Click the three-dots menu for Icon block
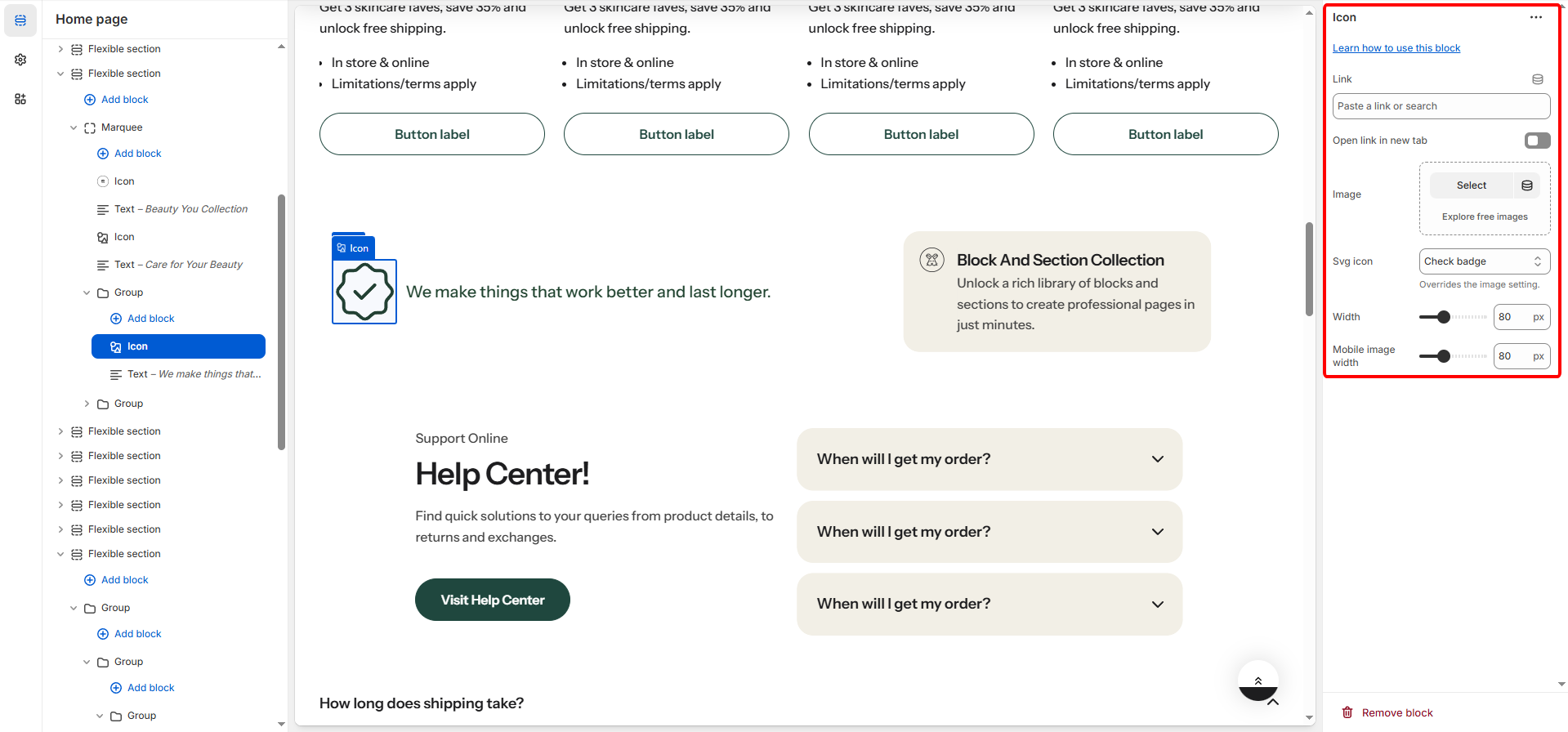This screenshot has width=1568, height=732. [x=1536, y=17]
